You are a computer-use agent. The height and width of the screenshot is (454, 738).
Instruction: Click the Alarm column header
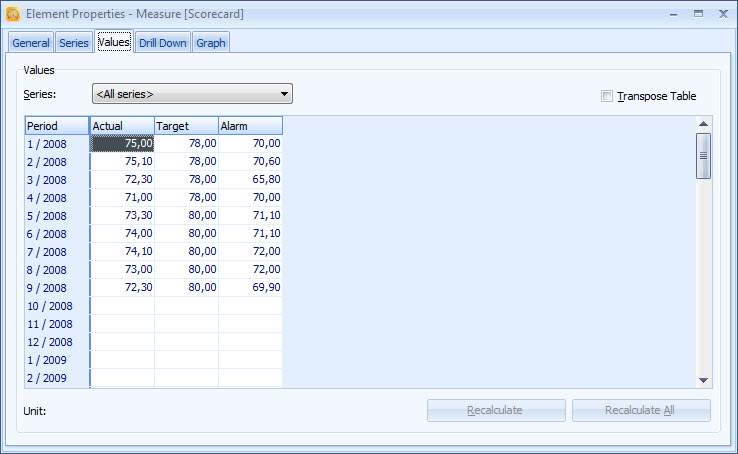(250, 126)
